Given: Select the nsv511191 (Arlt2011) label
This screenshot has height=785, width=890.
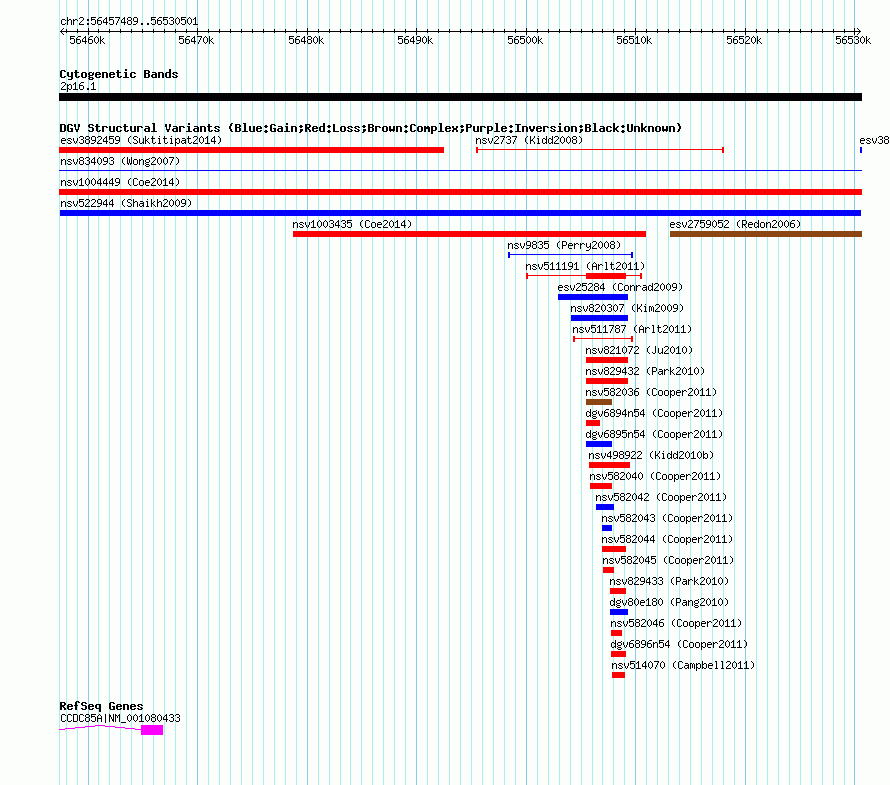Looking at the screenshot, I should pos(585,266).
